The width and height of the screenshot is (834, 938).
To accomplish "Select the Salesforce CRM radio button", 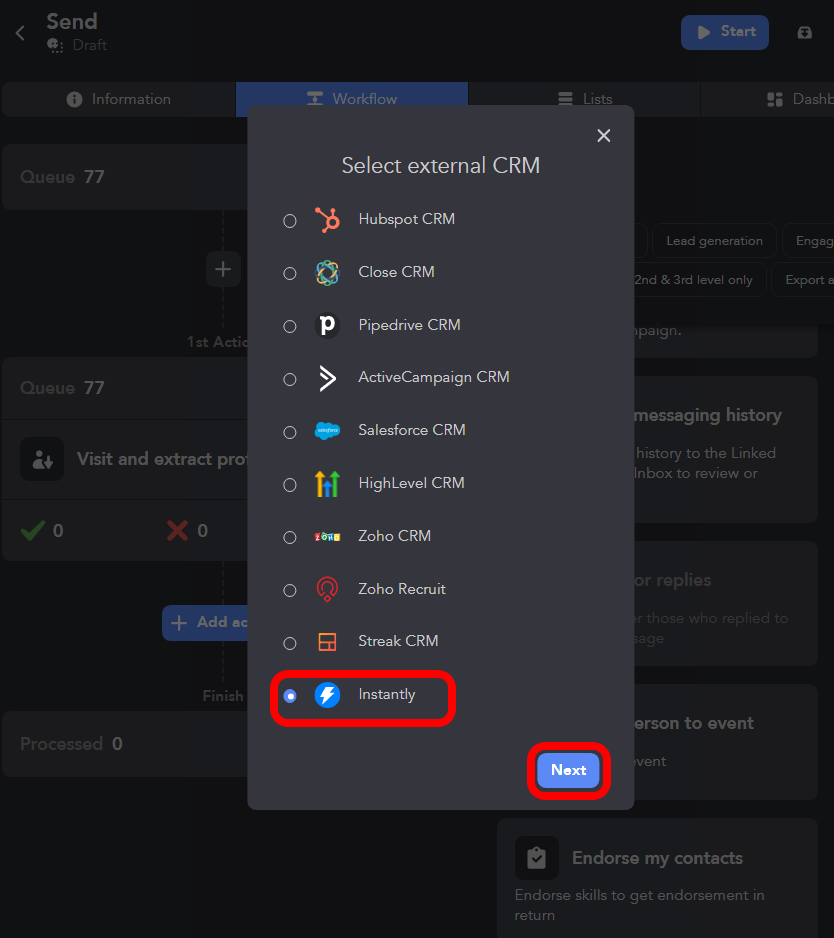I will click(x=290, y=432).
